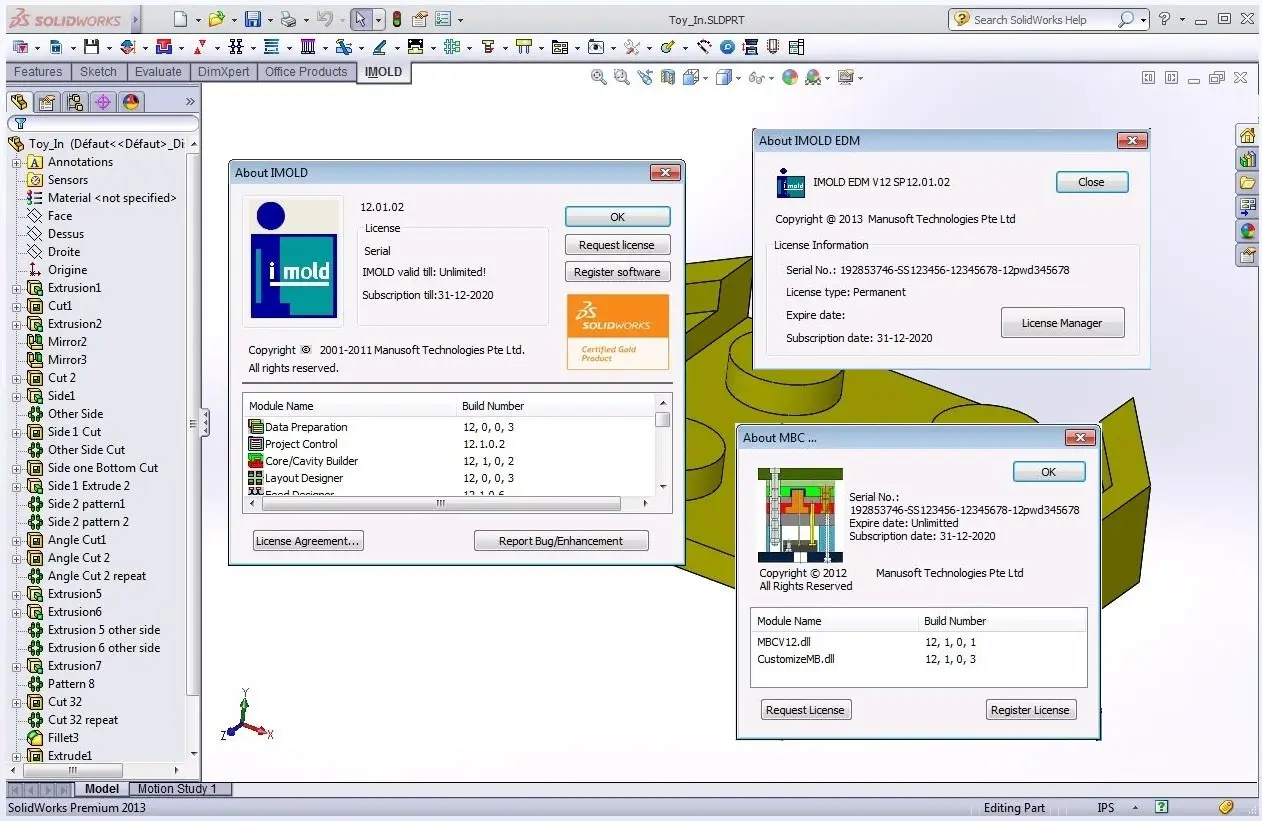
Task: Activate the Select cursor tool
Action: click(361, 19)
